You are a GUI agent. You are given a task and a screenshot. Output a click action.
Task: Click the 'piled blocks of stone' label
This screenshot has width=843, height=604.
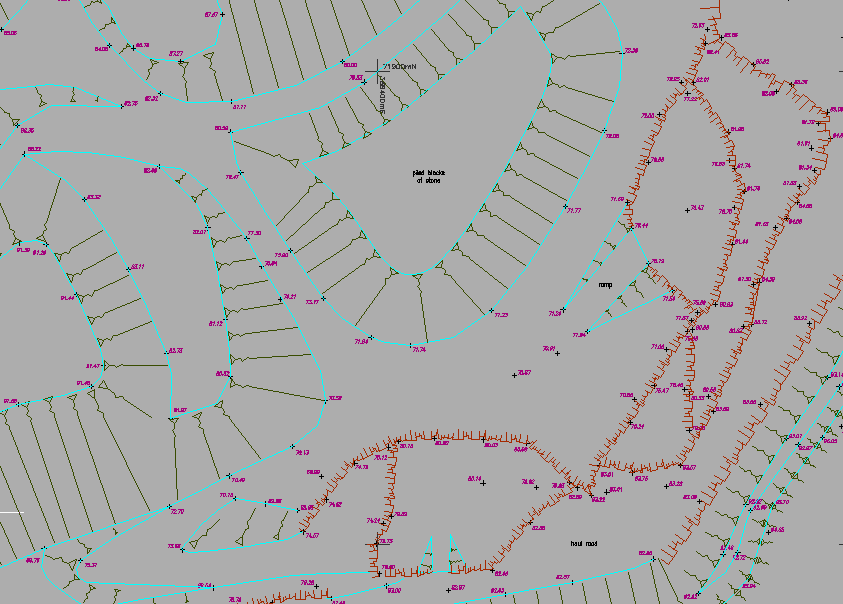pos(428,177)
